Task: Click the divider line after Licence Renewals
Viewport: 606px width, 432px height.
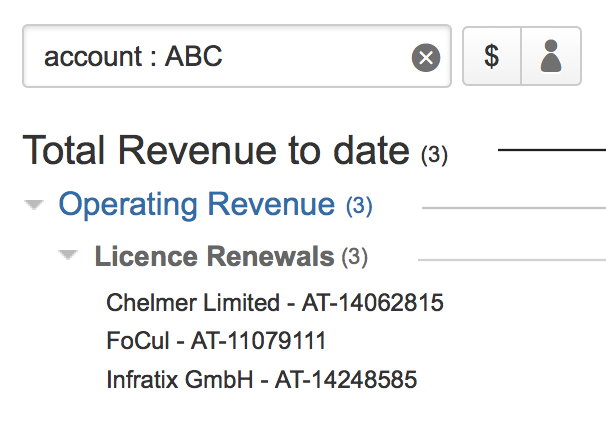Action: click(510, 259)
